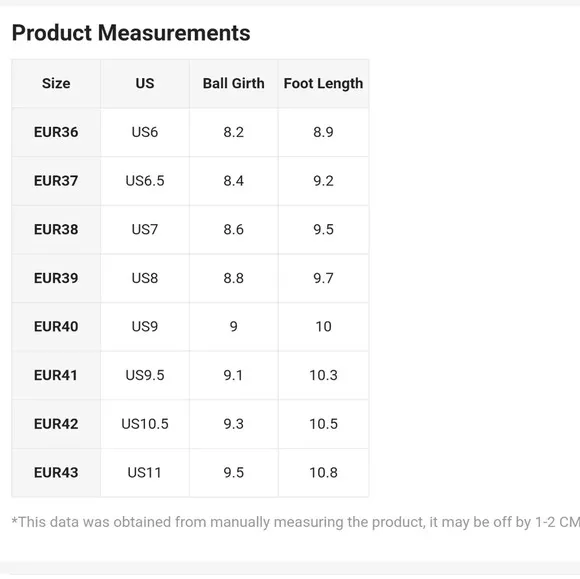The image size is (580, 579).
Task: Click the manual measurement disclaimer note
Action: (296, 522)
